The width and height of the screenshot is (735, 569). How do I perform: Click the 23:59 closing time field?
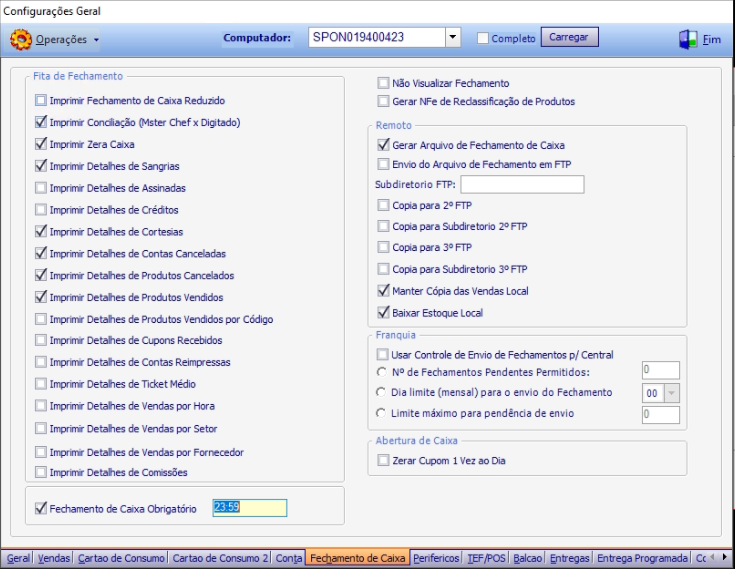[x=249, y=508]
